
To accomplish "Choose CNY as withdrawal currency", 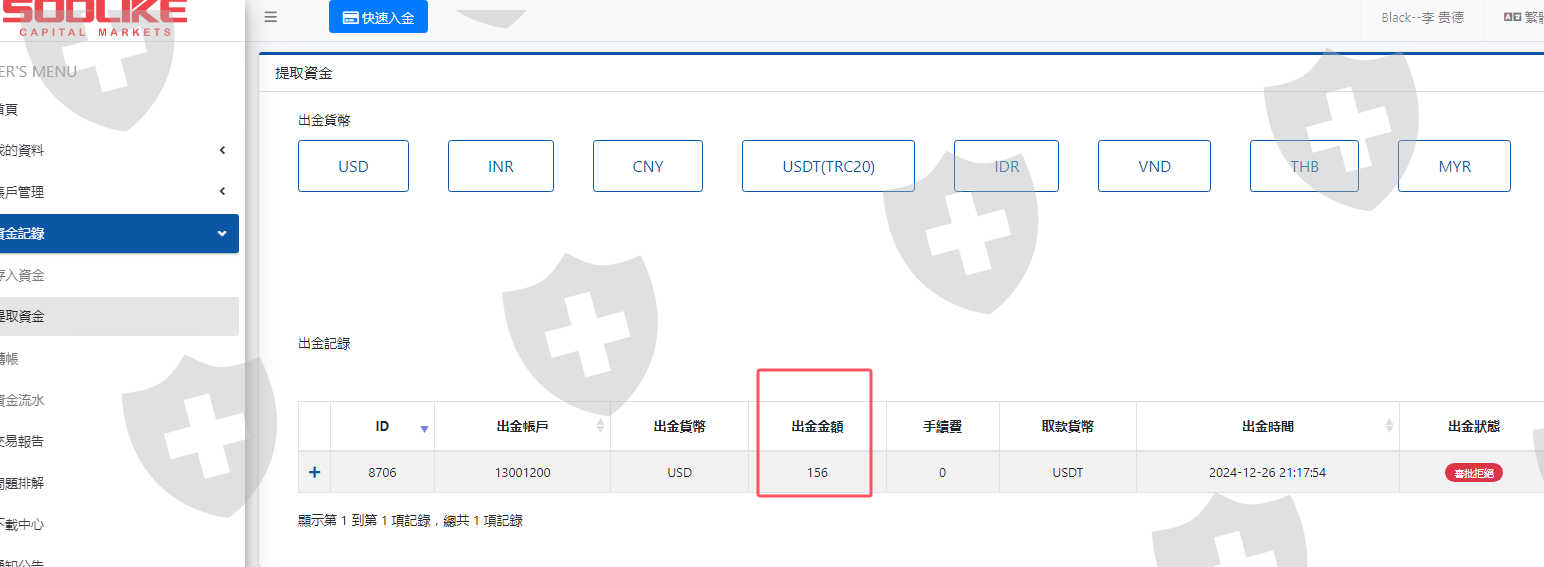I will click(647, 166).
